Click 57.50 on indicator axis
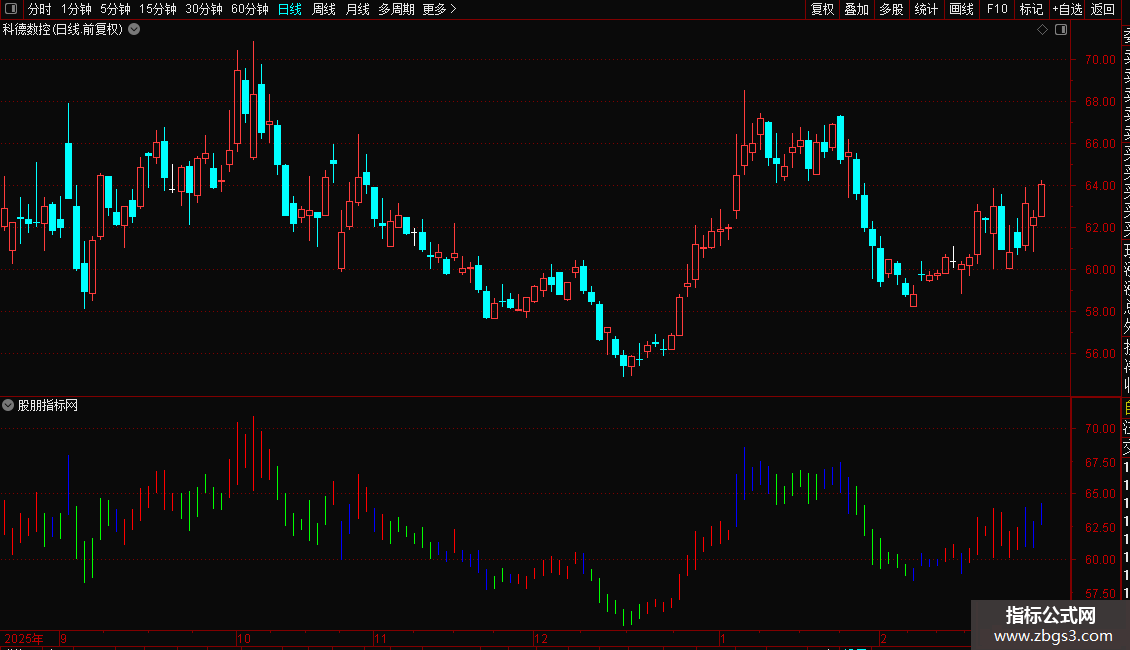The height and width of the screenshot is (650, 1130). click(1100, 594)
